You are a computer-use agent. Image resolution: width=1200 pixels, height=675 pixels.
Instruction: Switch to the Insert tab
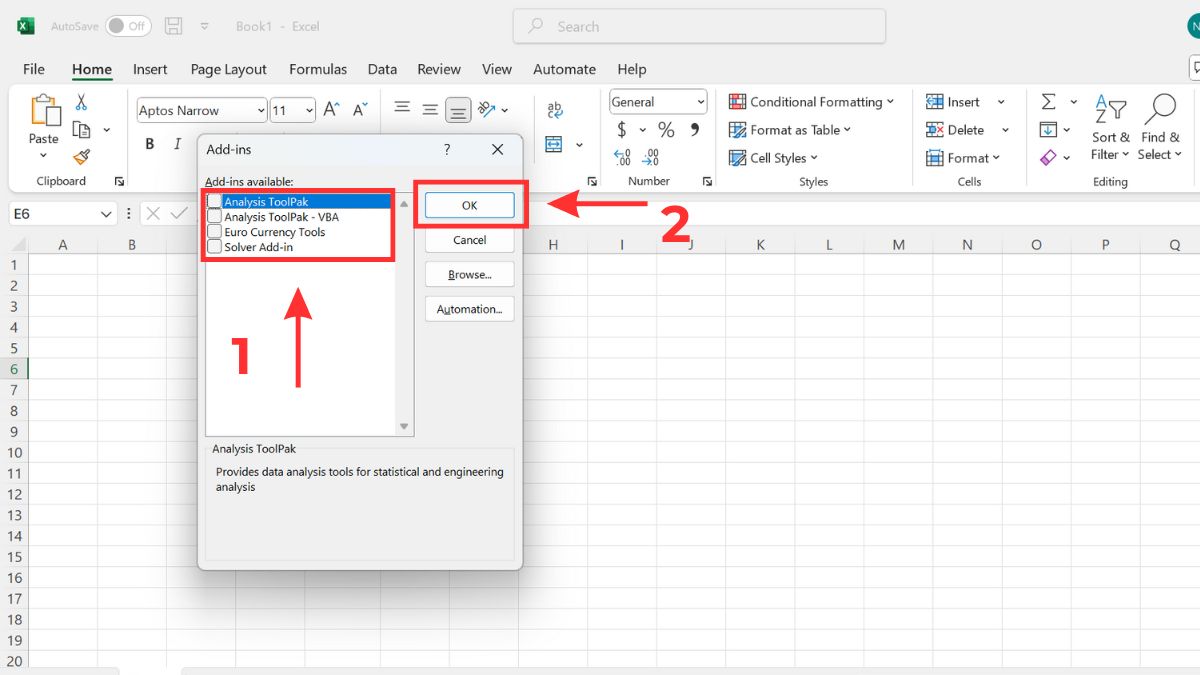pyautogui.click(x=150, y=69)
